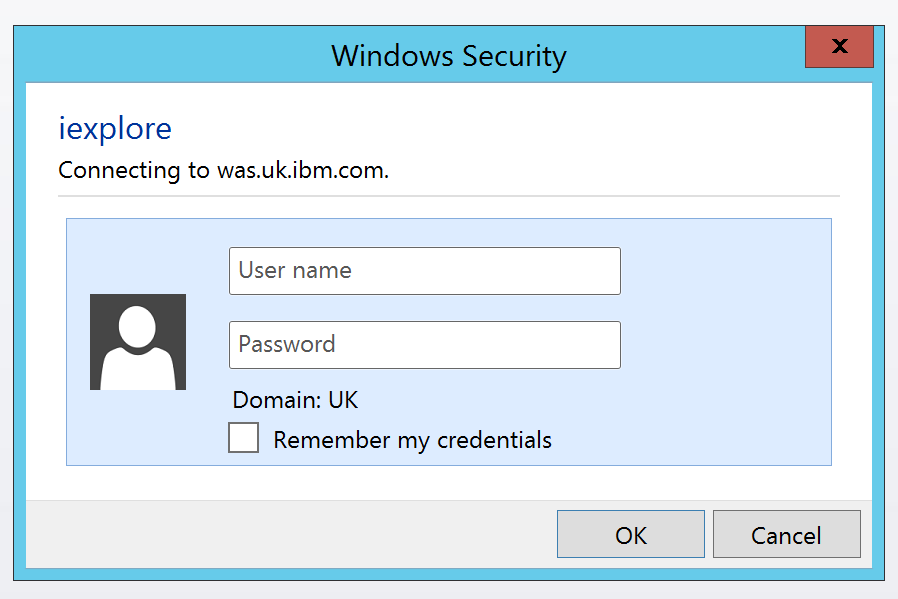This screenshot has width=898, height=599.
Task: Click the Connecting to was.uk.ibm.com message
Action: coord(224,171)
